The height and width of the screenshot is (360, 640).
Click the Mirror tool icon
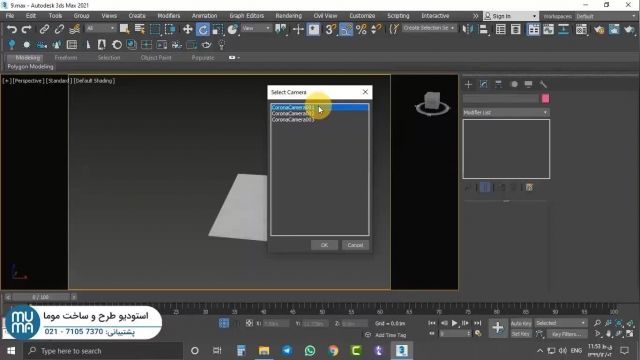pyautogui.click(x=468, y=29)
